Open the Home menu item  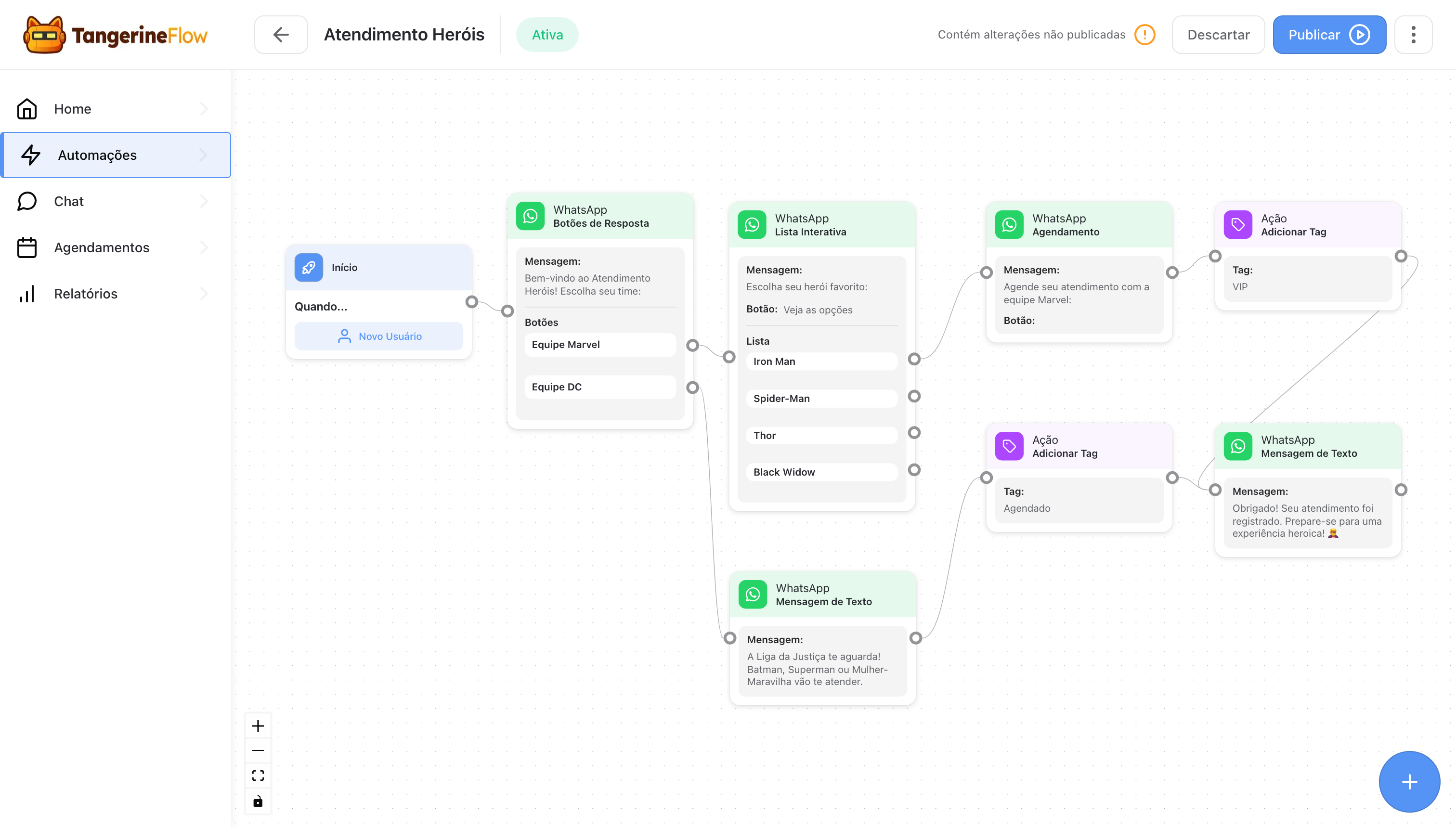tap(116, 109)
